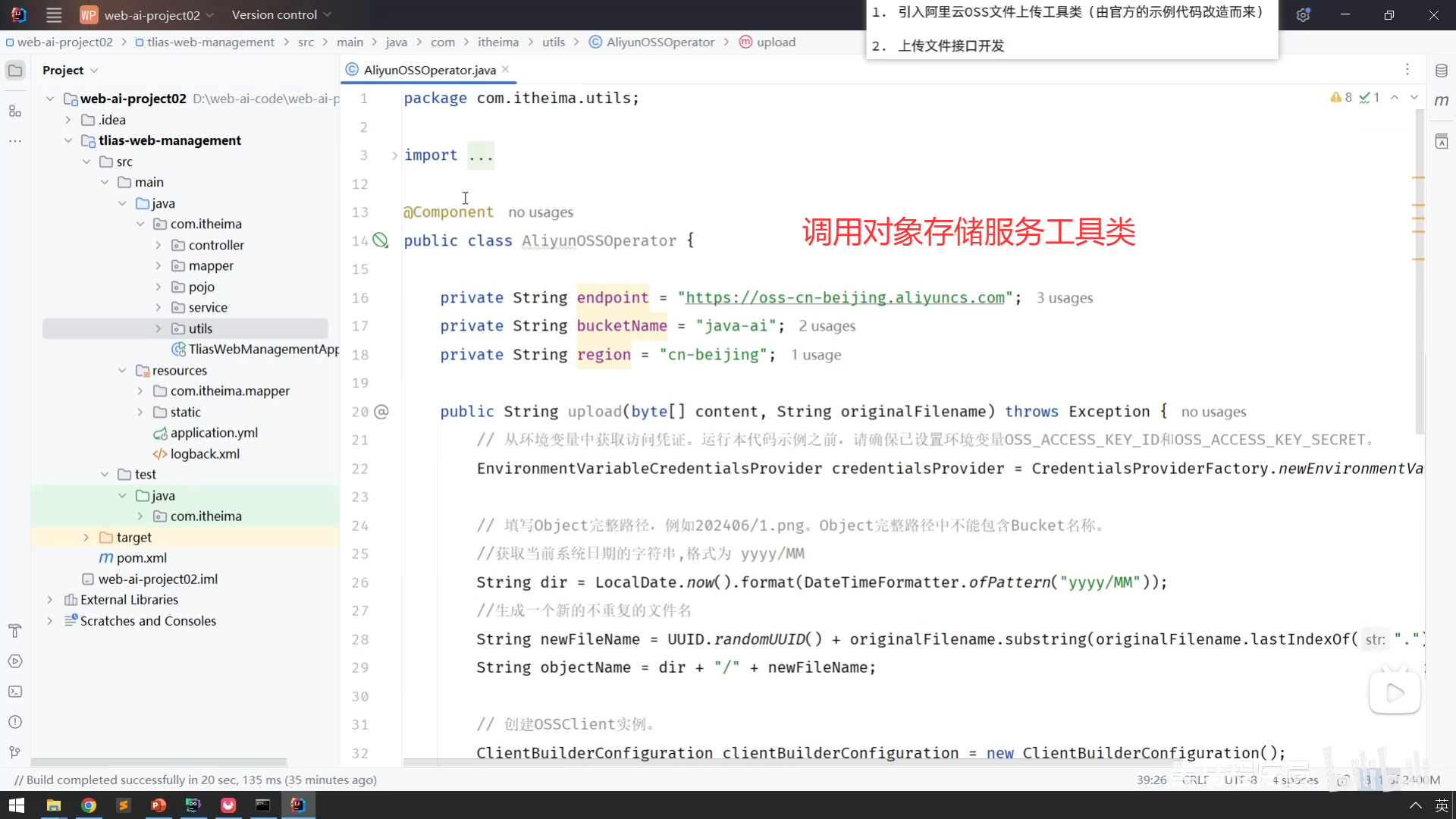The height and width of the screenshot is (819, 1456).
Task: Click the gutter icon on line 14
Action: (x=381, y=240)
